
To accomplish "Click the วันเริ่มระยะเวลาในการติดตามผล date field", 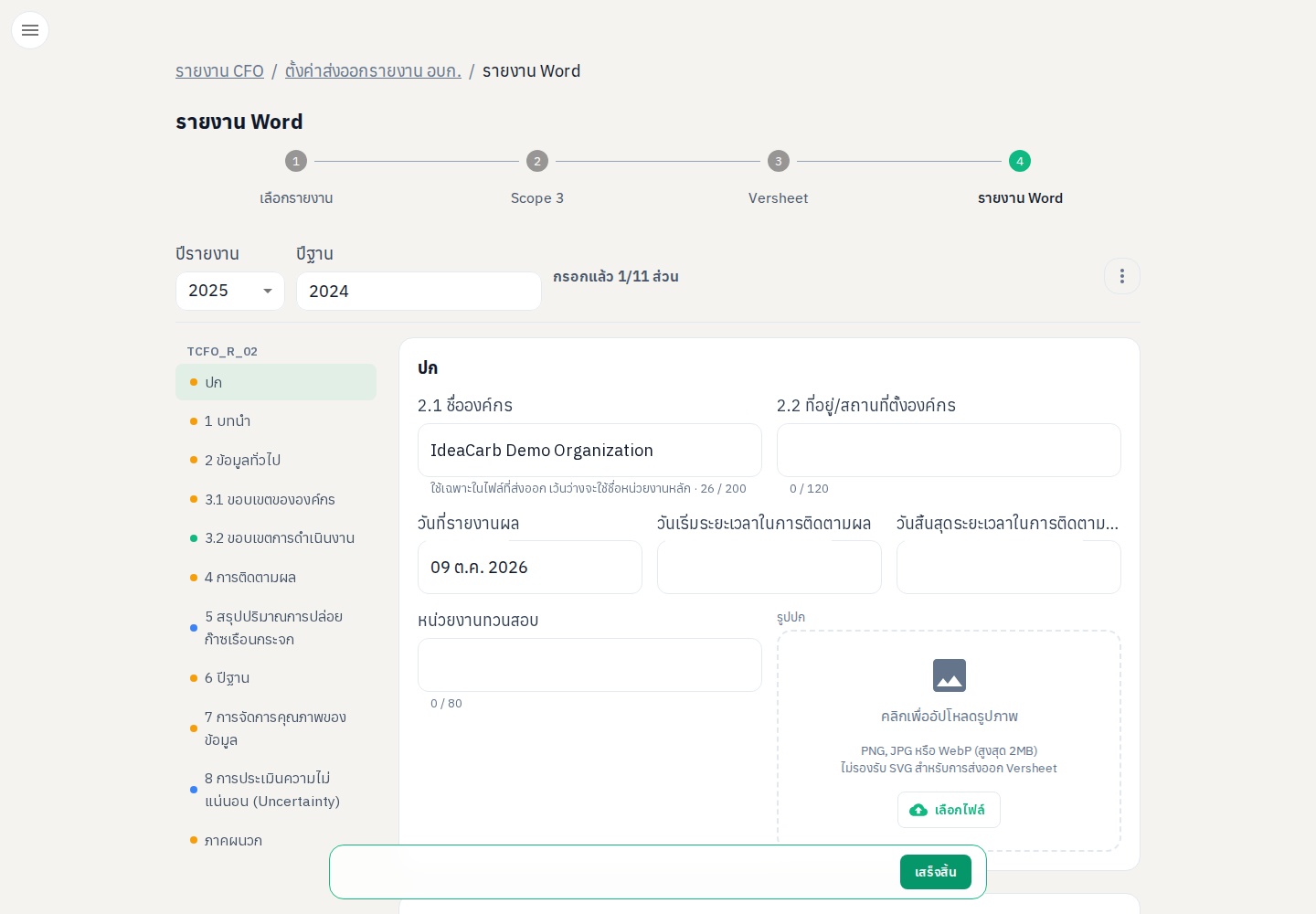I will [769, 567].
